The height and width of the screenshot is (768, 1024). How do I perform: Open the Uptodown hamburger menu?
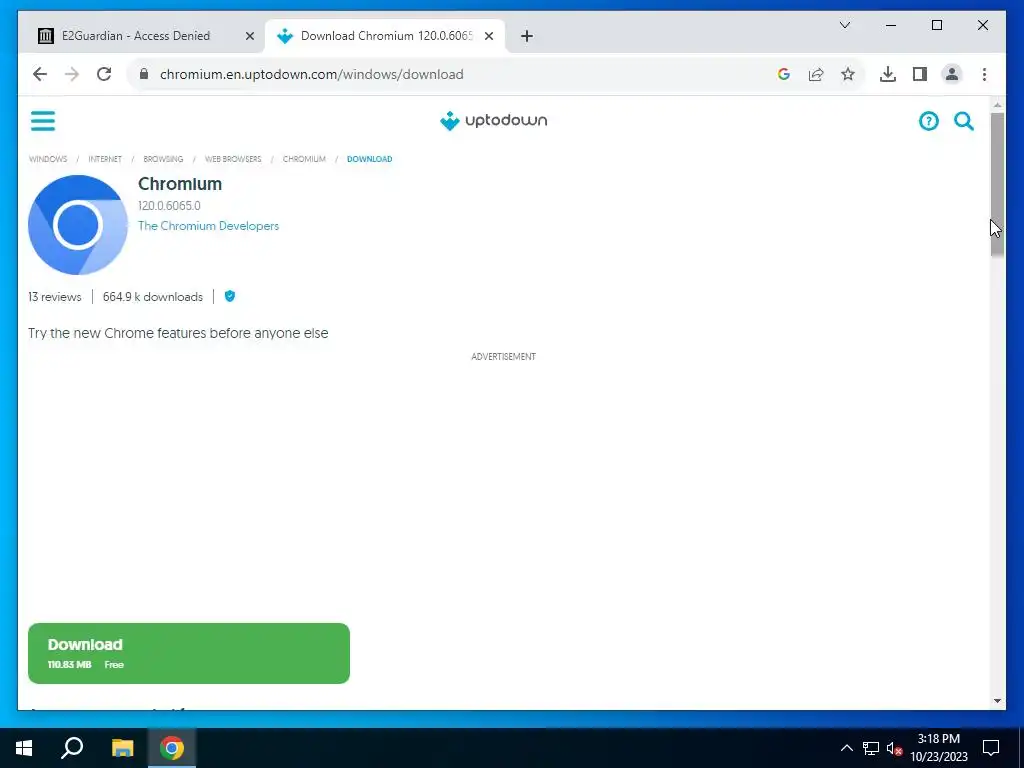(43, 121)
